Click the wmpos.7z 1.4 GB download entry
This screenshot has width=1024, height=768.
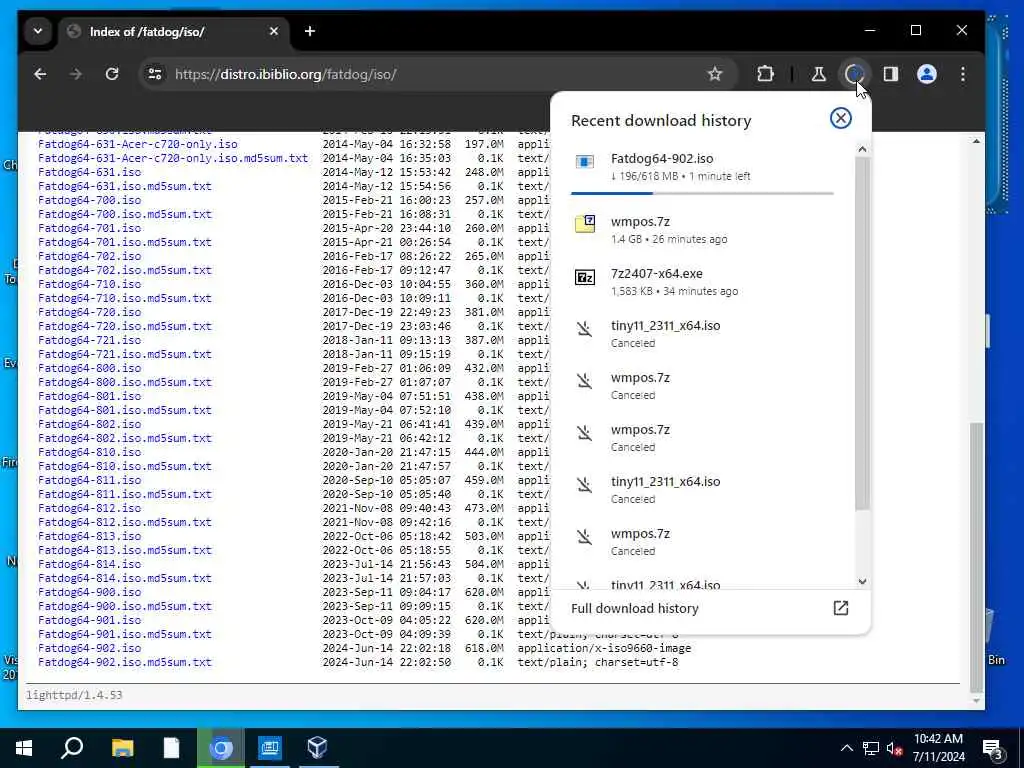(702, 230)
